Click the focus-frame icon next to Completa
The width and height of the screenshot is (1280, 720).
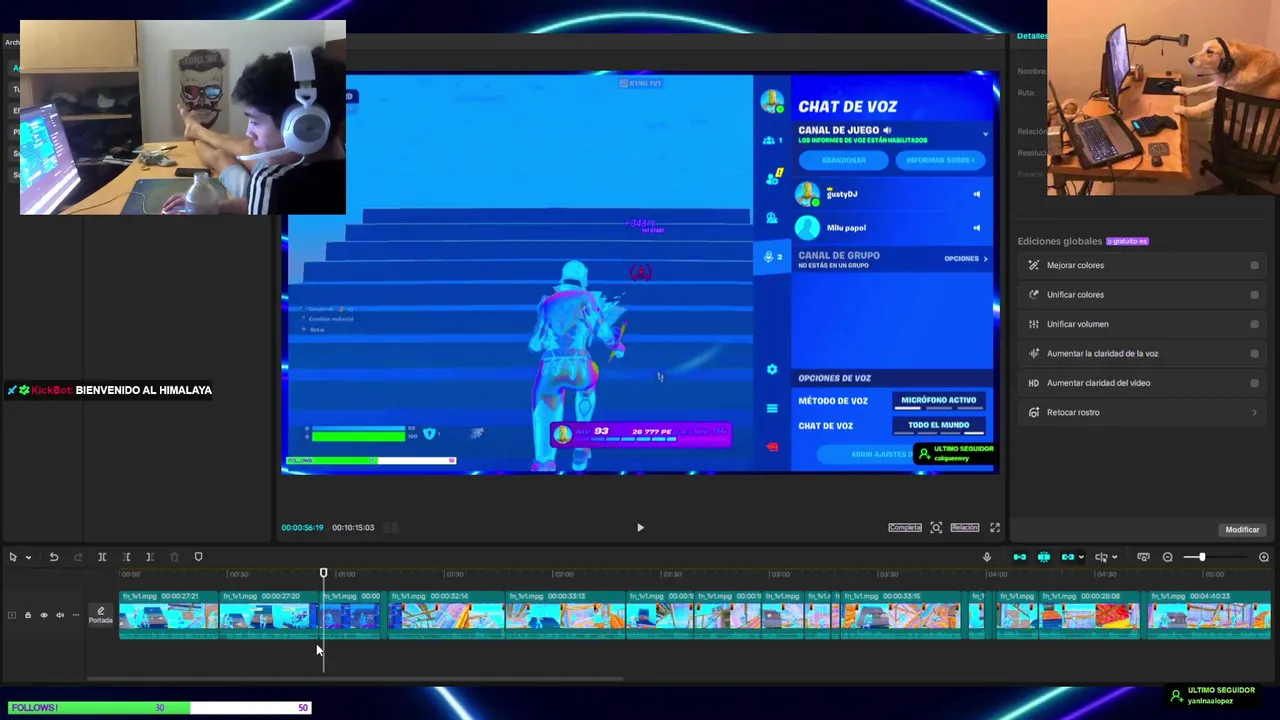pyautogui.click(x=936, y=528)
